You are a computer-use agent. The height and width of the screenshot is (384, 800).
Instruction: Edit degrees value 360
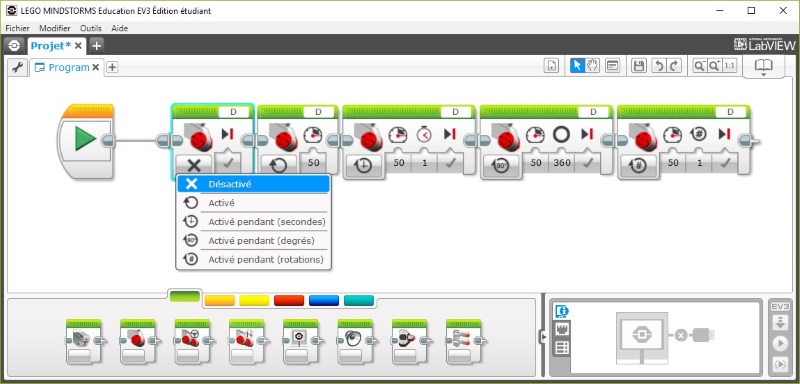pyautogui.click(x=562, y=163)
